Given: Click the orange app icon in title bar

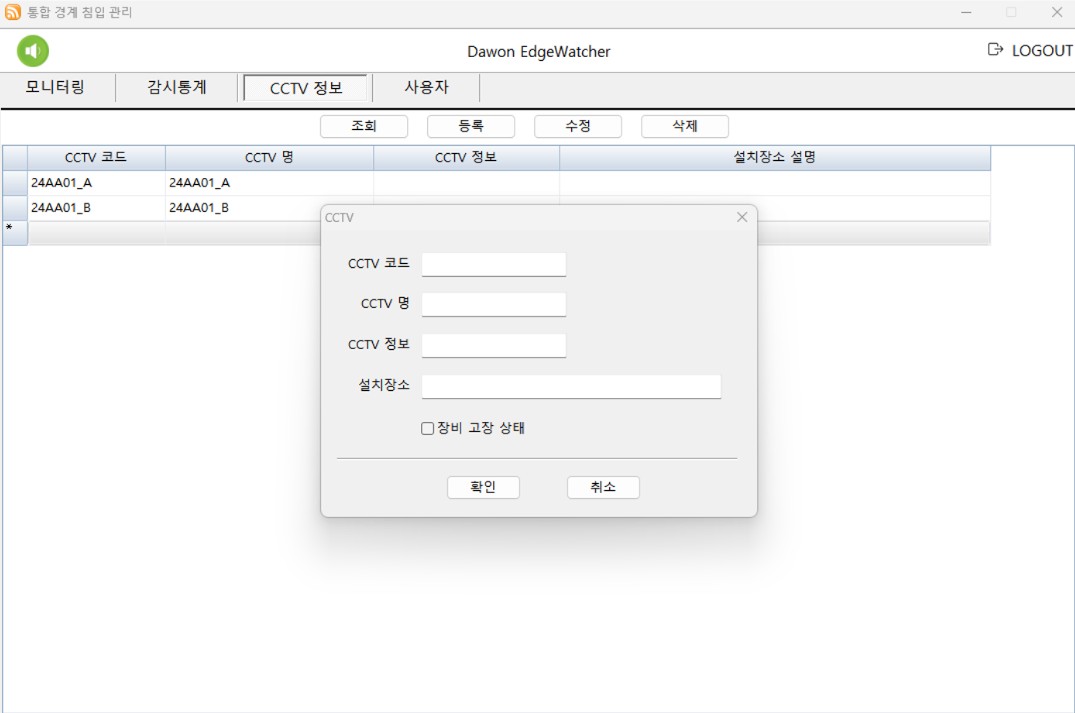Looking at the screenshot, I should point(13,13).
